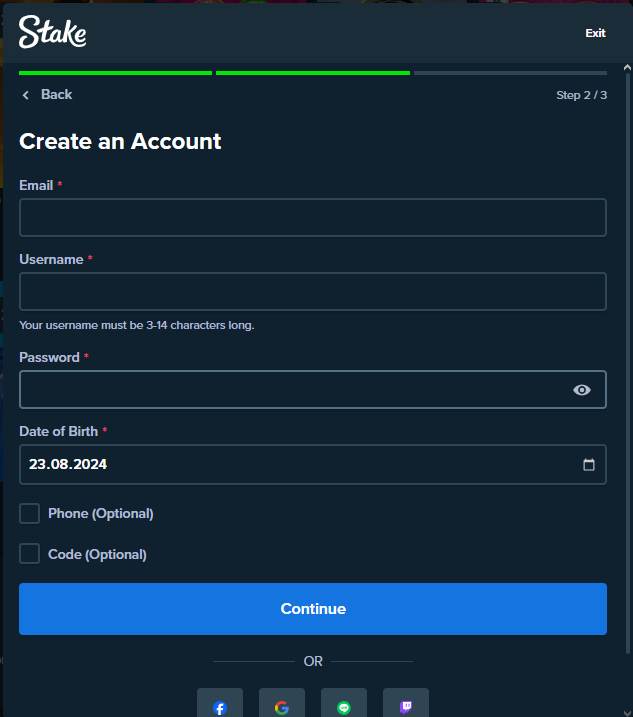The height and width of the screenshot is (717, 633).
Task: Click the 'Password' field label
Action: pyautogui.click(x=49, y=357)
